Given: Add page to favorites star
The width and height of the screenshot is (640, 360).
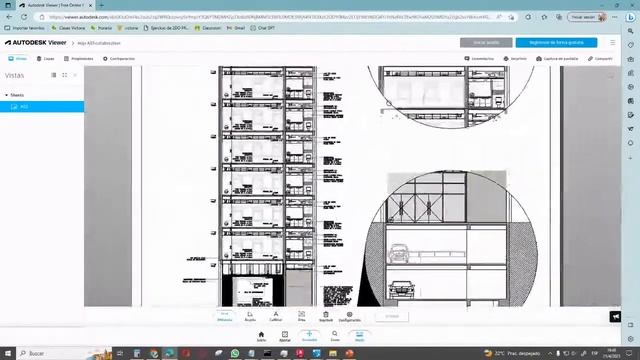Looking at the screenshot, I should pos(511,17).
